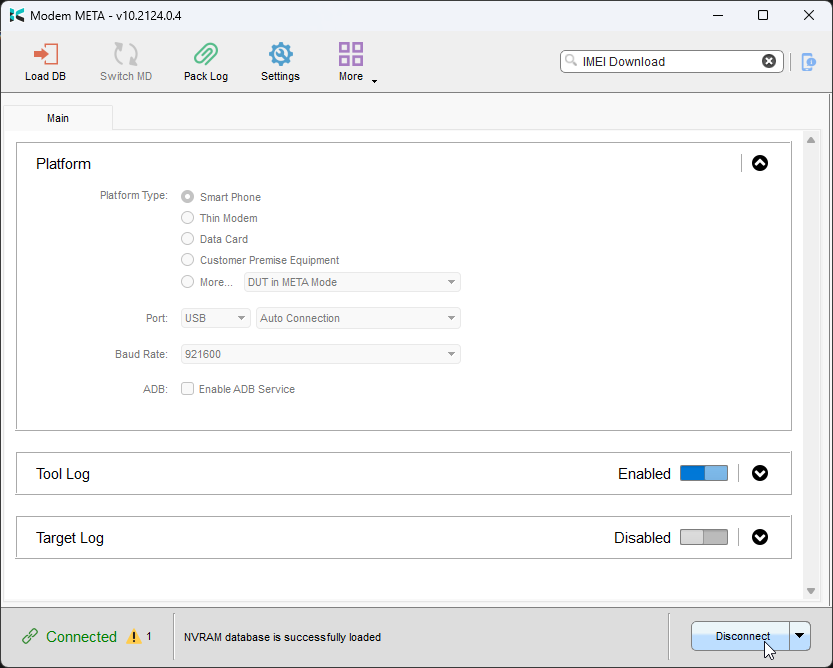The image size is (833, 668).
Task: Select the Thin Modem radio option
Action: pyautogui.click(x=187, y=218)
